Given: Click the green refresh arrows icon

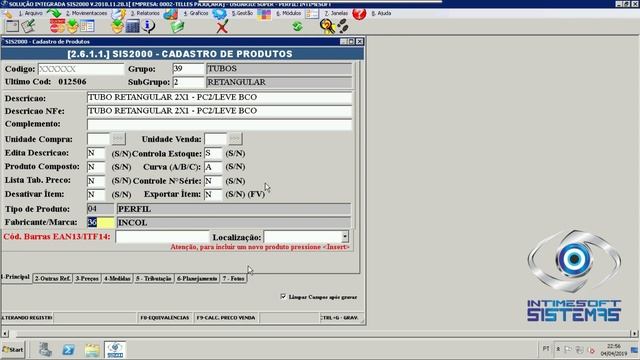Looking at the screenshot, I should coord(298,27).
